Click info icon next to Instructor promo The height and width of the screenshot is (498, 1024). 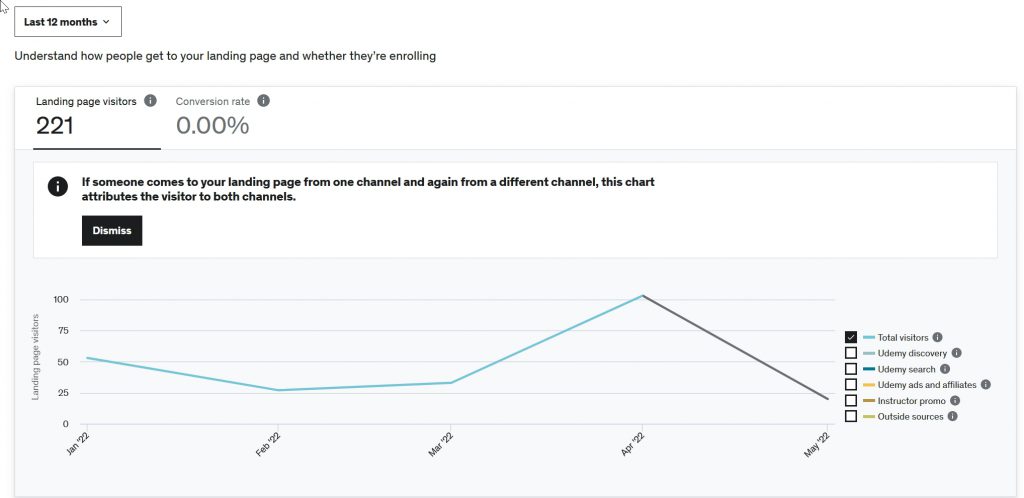pyautogui.click(x=954, y=400)
